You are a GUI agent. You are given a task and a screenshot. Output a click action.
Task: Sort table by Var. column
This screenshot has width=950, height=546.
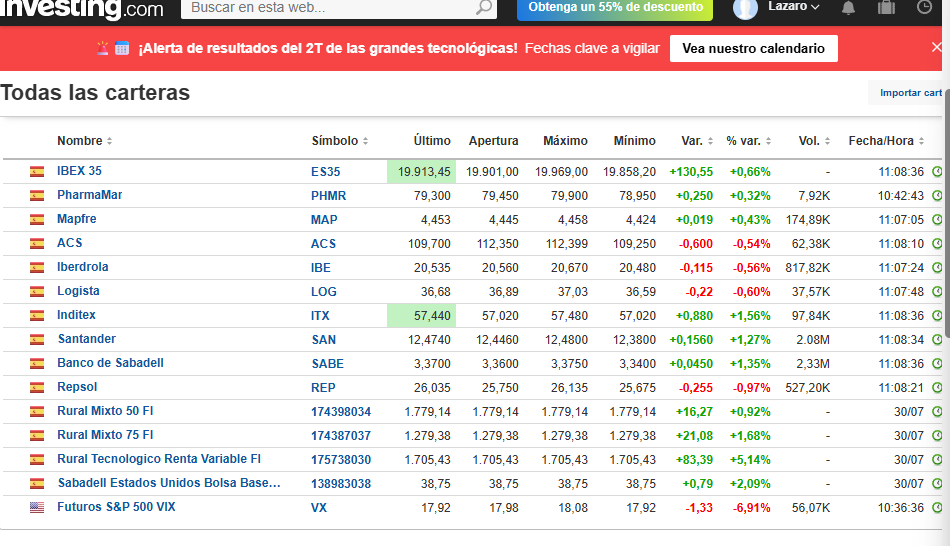[697, 141]
